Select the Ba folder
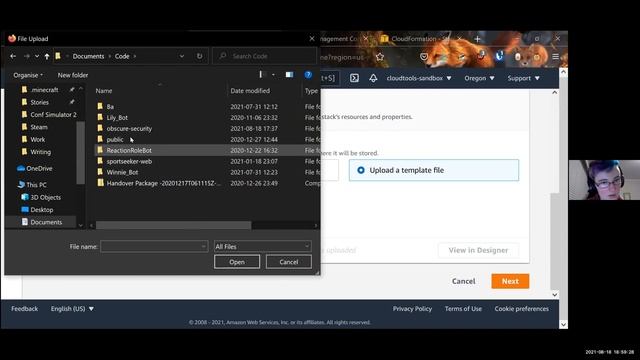The image size is (640, 360). point(110,107)
